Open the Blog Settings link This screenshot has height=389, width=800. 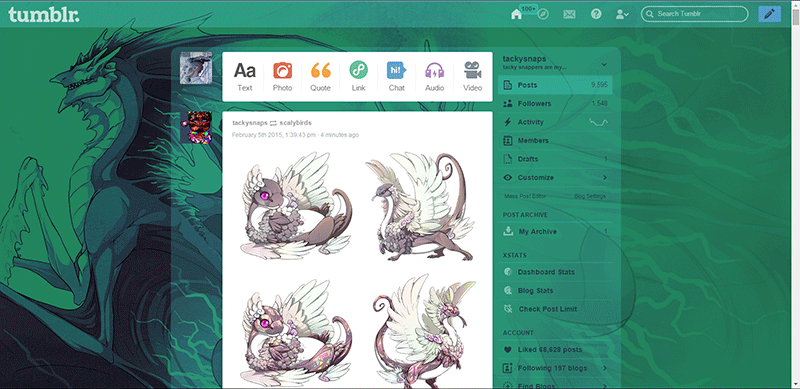[590, 196]
